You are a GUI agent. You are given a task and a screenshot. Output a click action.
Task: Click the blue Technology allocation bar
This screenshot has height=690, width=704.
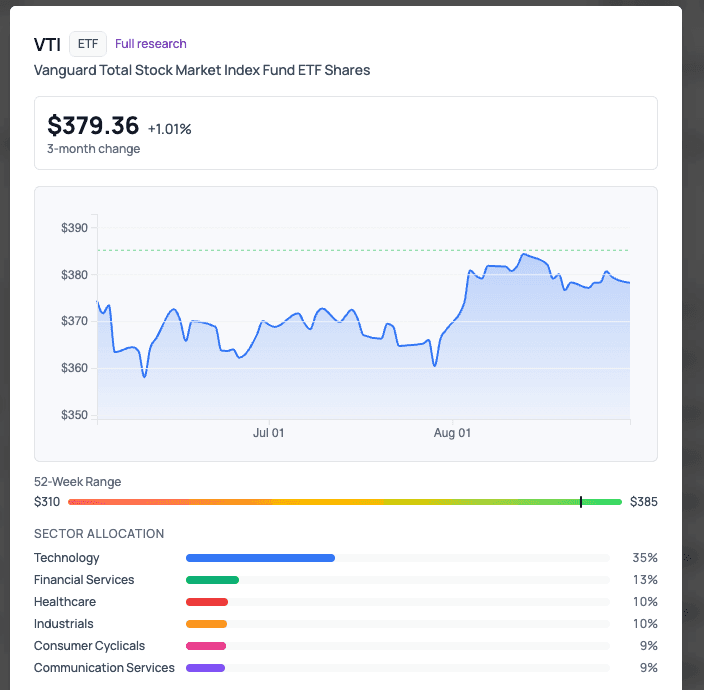click(260, 558)
